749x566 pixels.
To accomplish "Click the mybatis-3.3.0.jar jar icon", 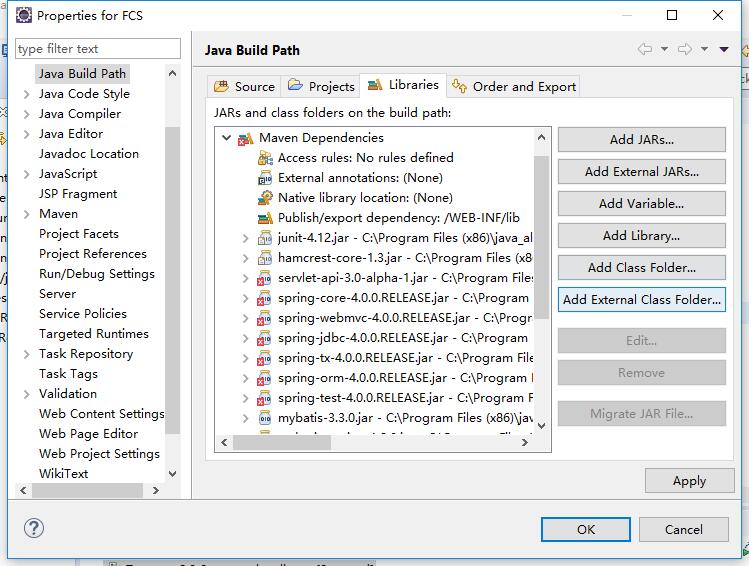I will (265, 418).
